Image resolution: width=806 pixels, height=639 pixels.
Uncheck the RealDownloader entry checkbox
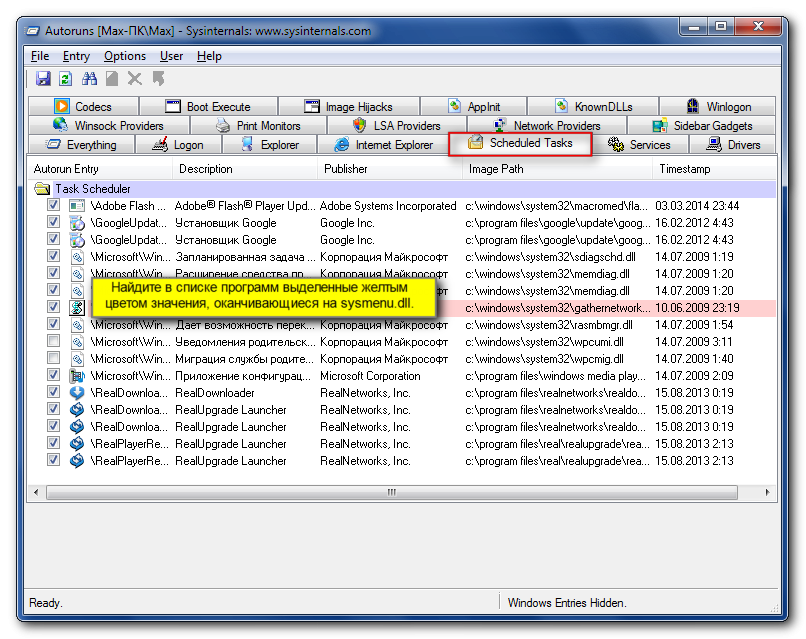point(53,392)
